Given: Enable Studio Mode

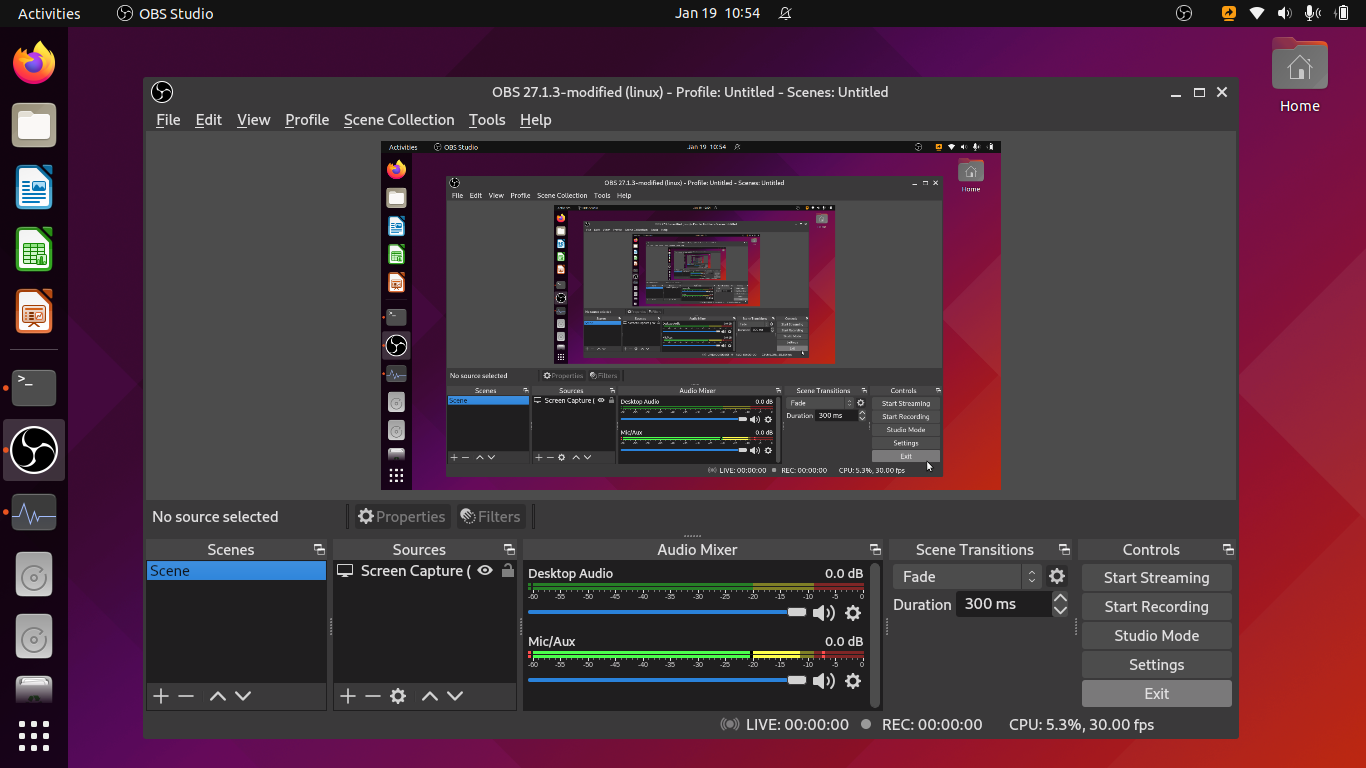Looking at the screenshot, I should coord(1157,636).
